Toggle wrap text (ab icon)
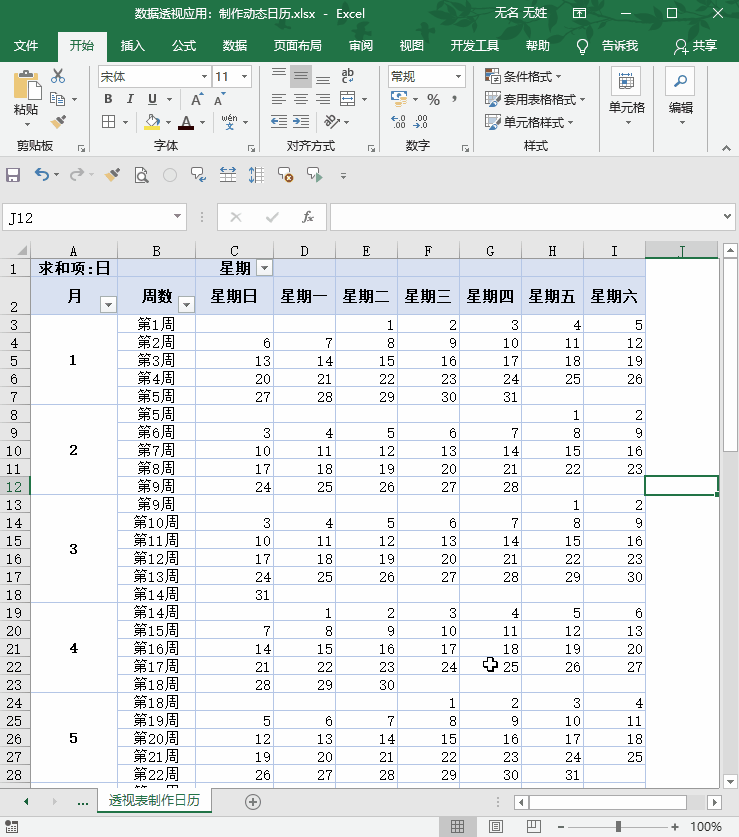Screen dimensions: 739x837 click(348, 76)
